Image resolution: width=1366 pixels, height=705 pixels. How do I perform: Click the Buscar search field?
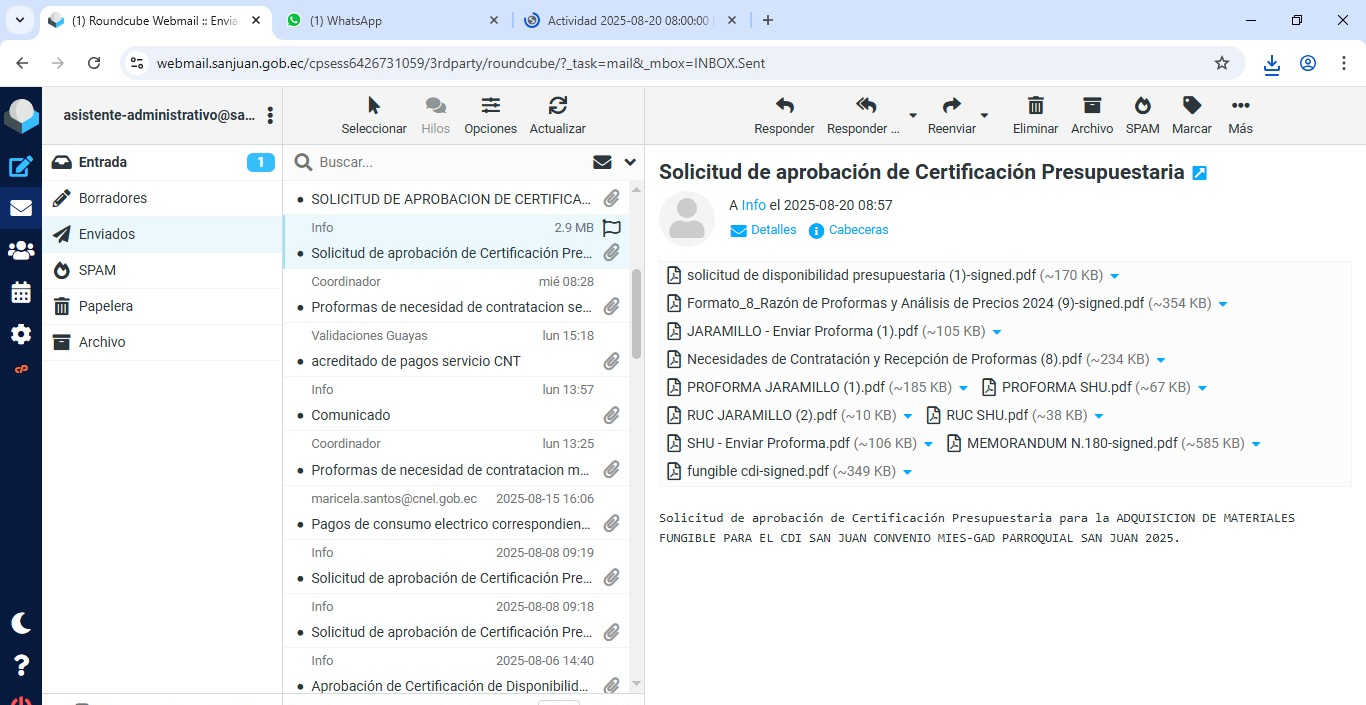click(450, 162)
